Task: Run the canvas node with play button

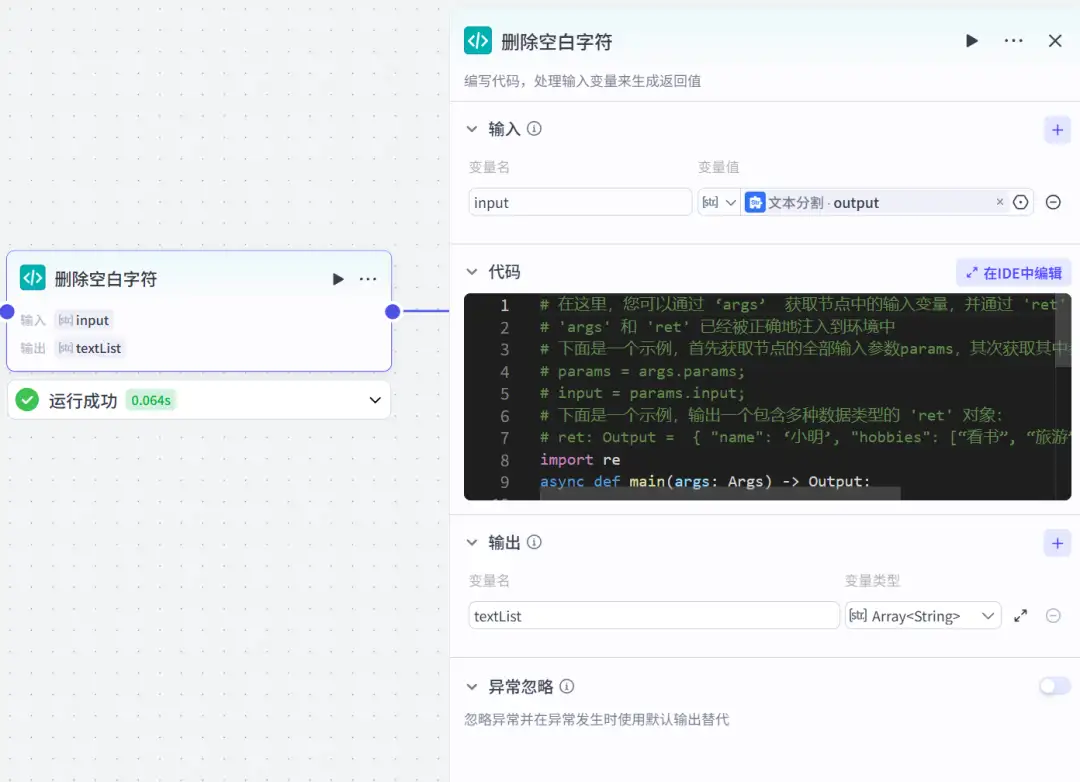Action: [x=338, y=279]
